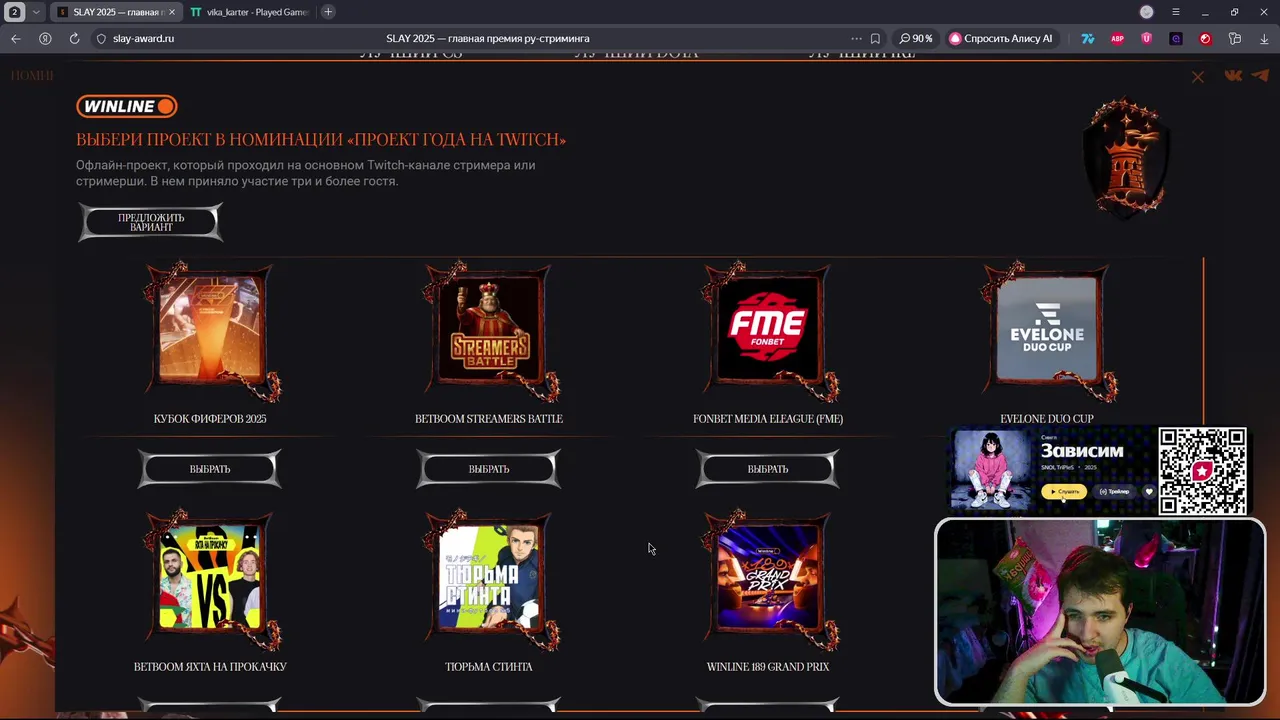Open the VK social icon
This screenshot has height=720, width=1280.
(x=1234, y=76)
